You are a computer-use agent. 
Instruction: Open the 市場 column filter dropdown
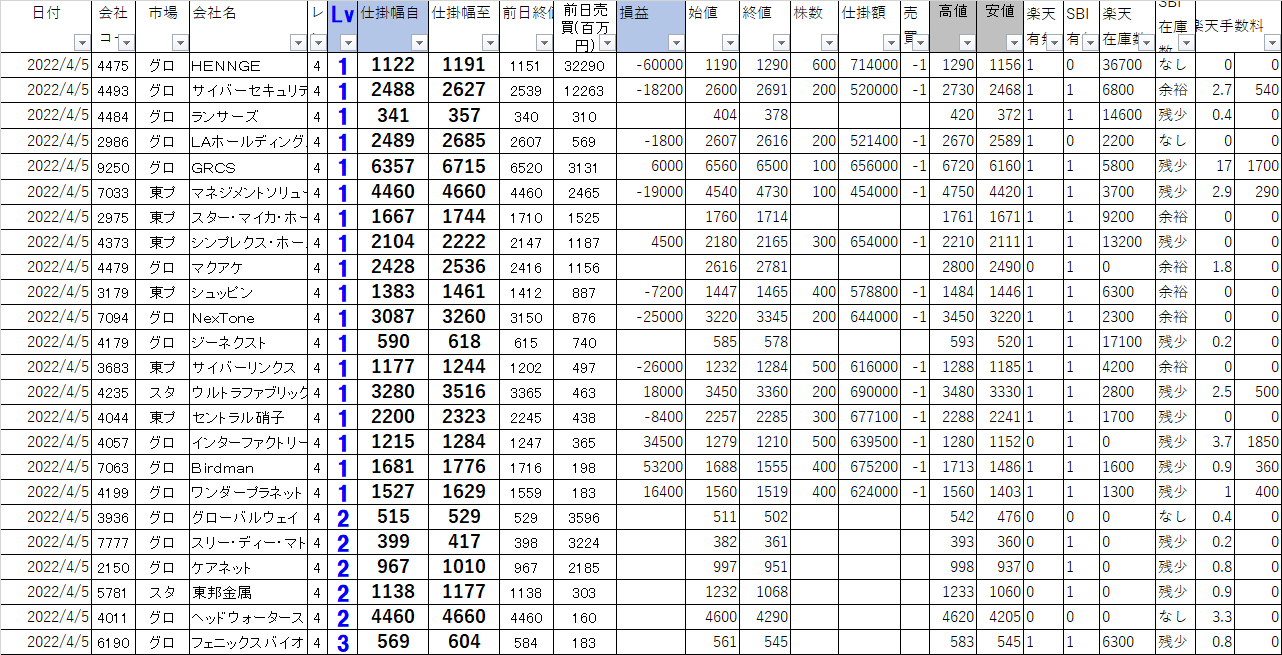click(x=179, y=43)
